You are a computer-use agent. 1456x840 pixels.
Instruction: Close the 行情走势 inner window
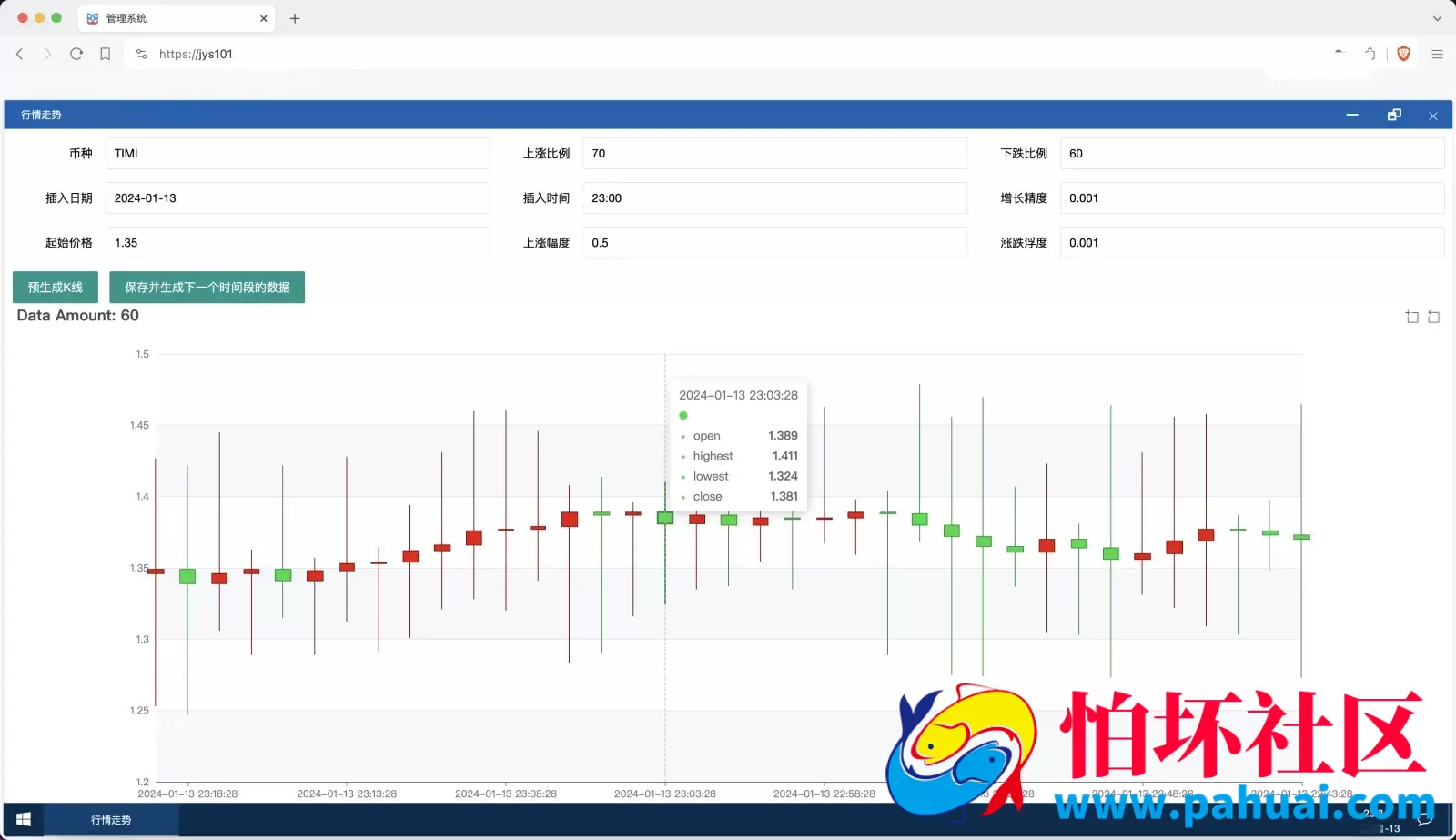tap(1433, 116)
